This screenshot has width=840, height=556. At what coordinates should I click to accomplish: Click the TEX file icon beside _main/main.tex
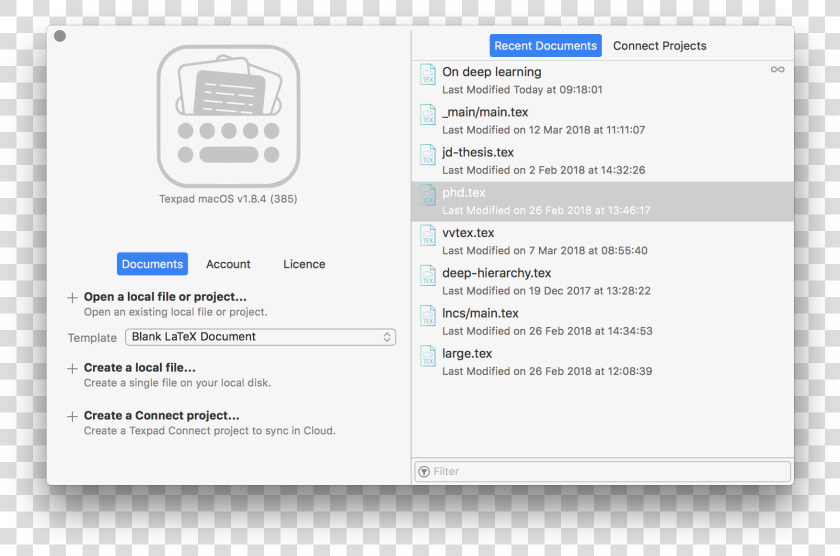pos(428,115)
